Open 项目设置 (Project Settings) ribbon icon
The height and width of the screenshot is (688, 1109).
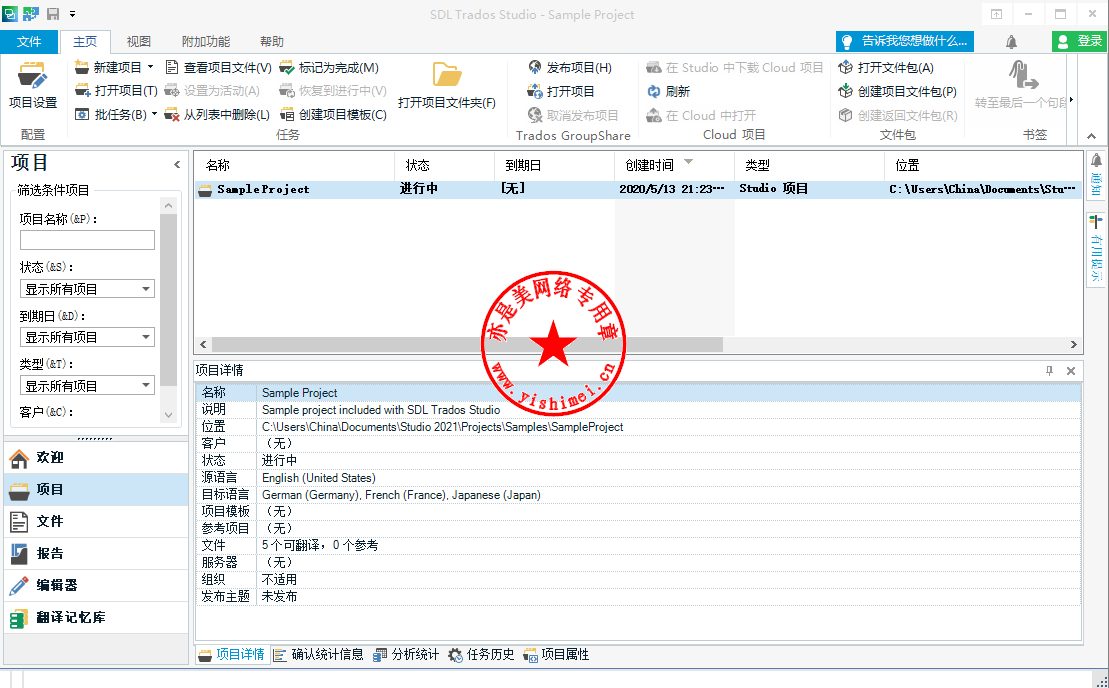(33, 86)
